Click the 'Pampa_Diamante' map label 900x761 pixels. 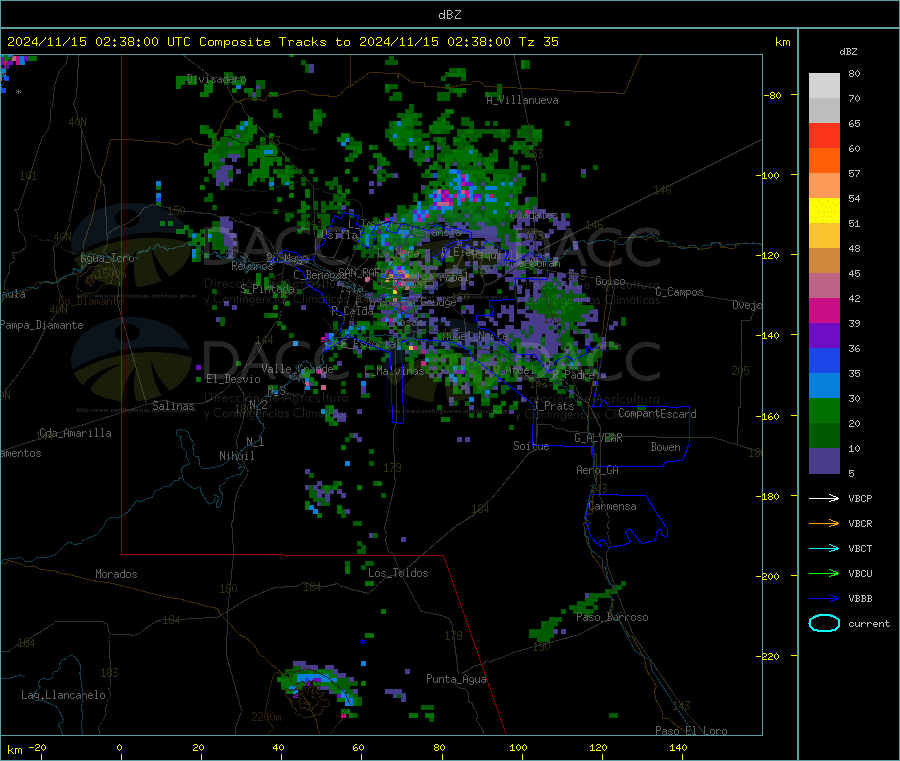42,325
